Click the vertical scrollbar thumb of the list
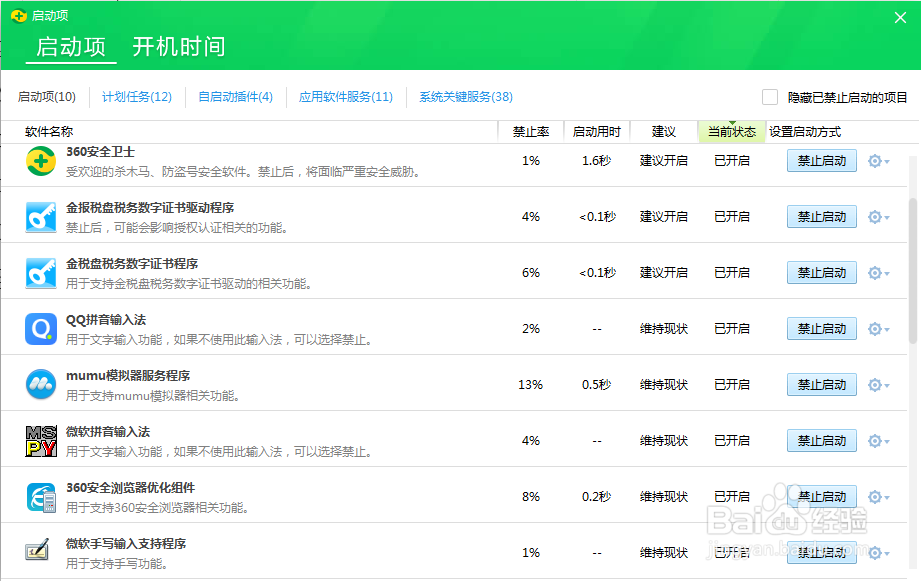Viewport: 921px width, 581px height. [913, 270]
